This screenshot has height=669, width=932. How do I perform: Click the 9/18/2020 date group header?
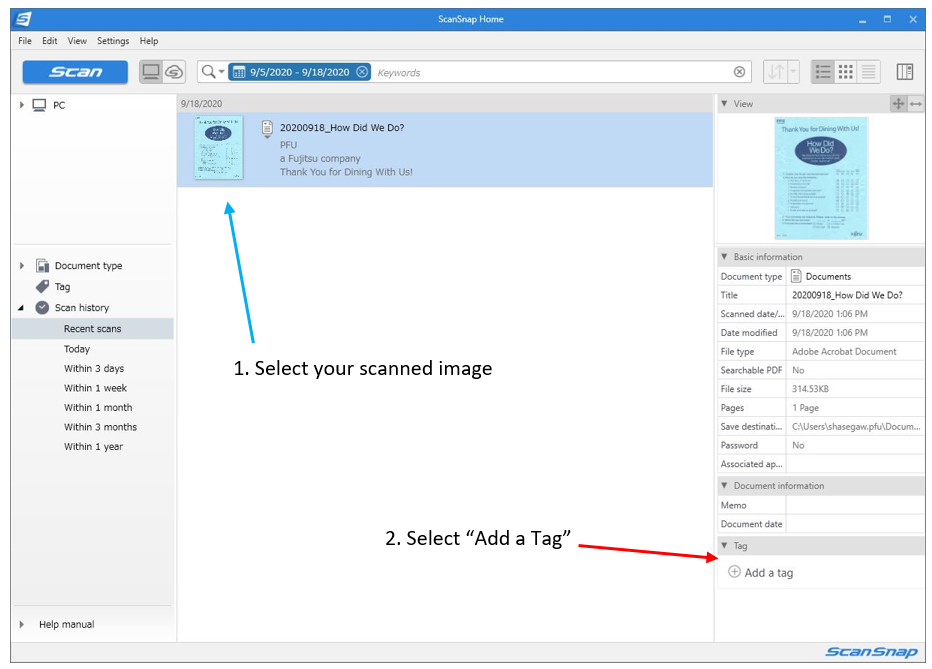point(445,103)
